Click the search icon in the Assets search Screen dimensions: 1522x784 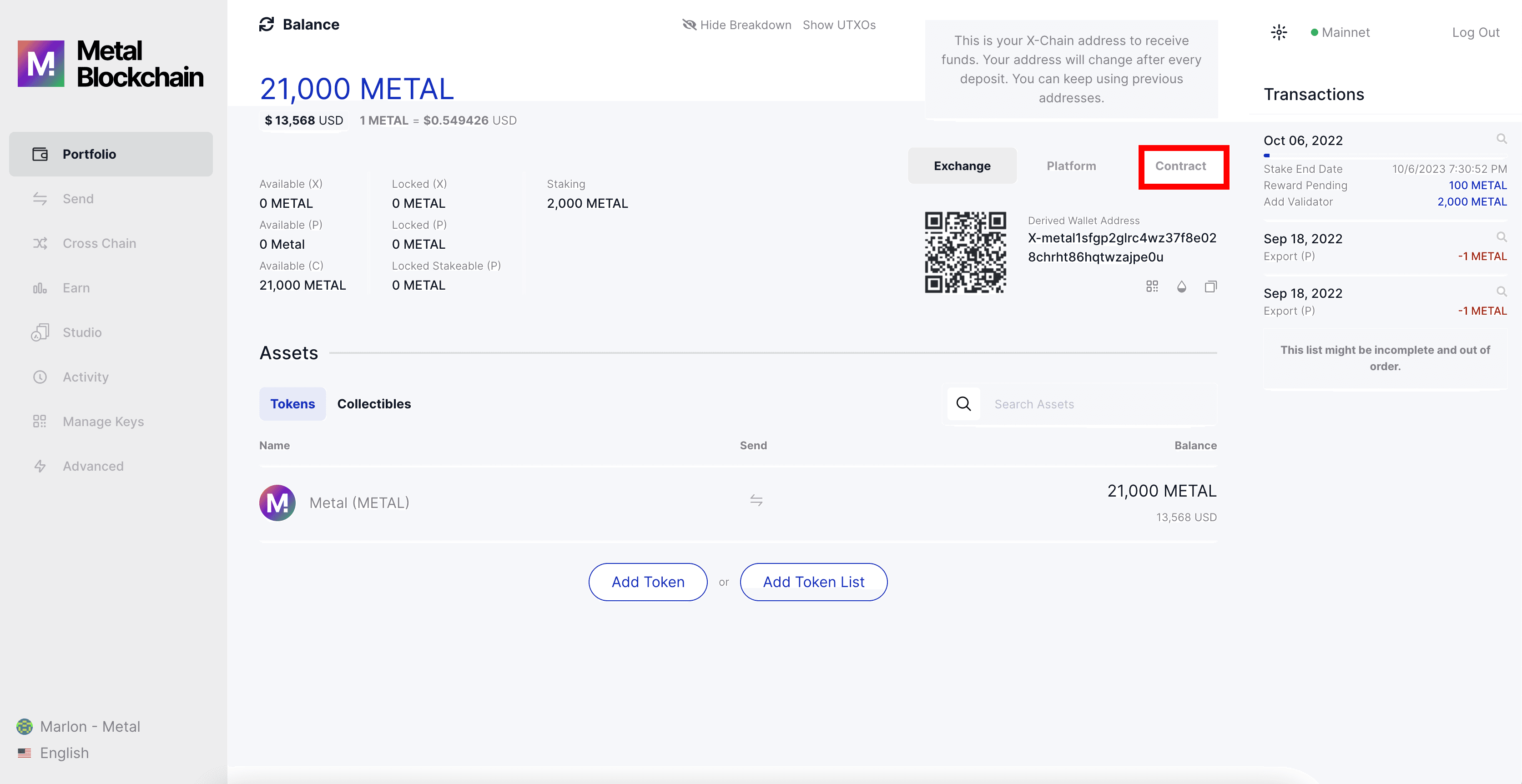[963, 404]
